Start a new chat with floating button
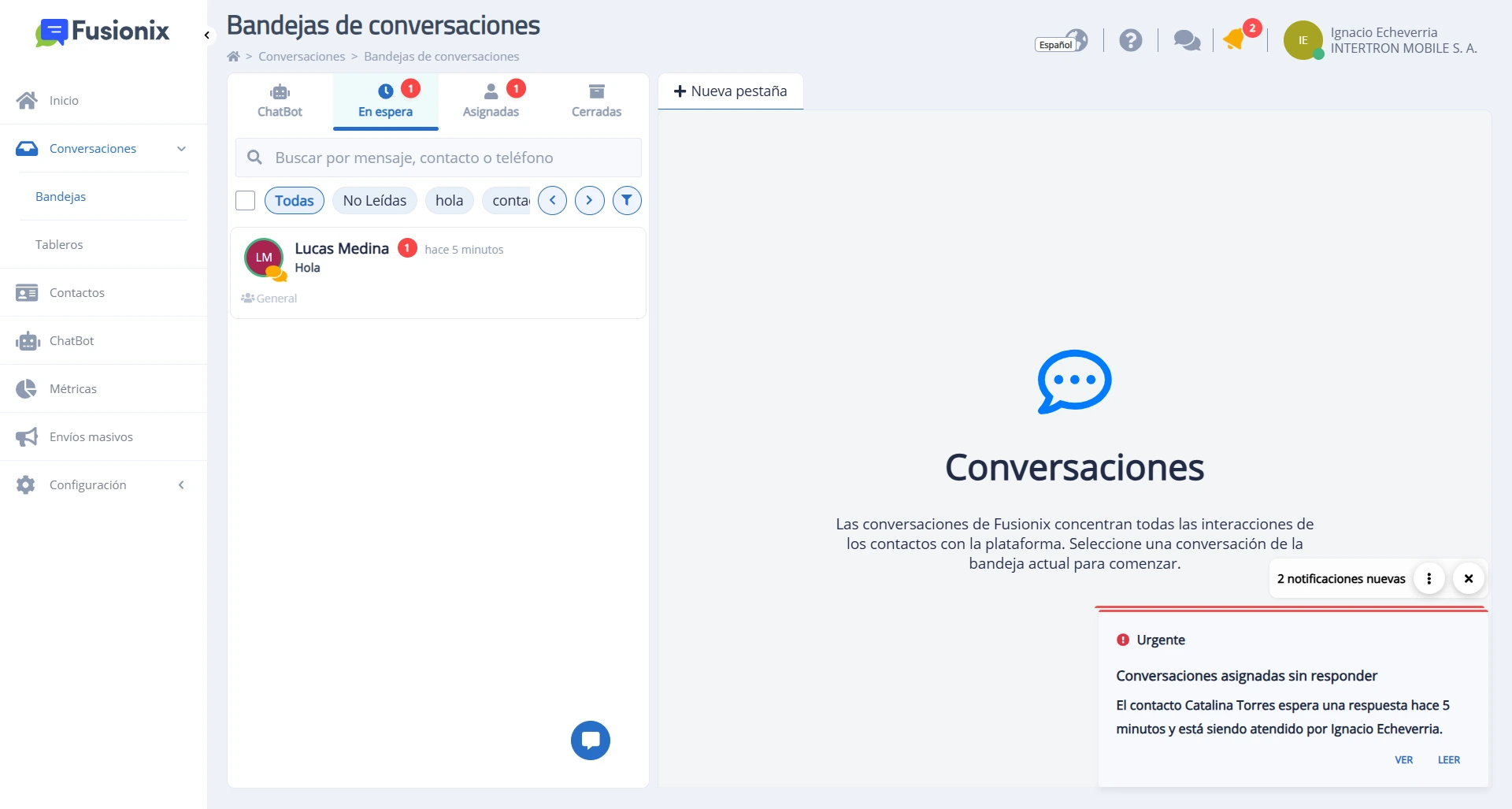 coord(591,740)
